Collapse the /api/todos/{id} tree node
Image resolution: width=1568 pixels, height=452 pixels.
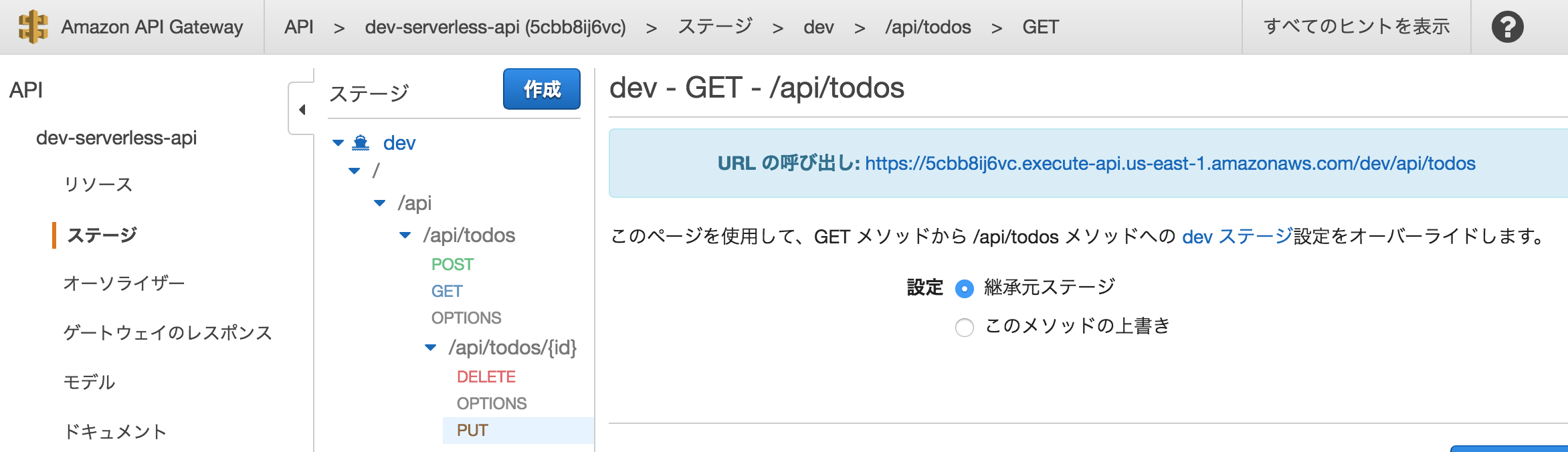[431, 348]
